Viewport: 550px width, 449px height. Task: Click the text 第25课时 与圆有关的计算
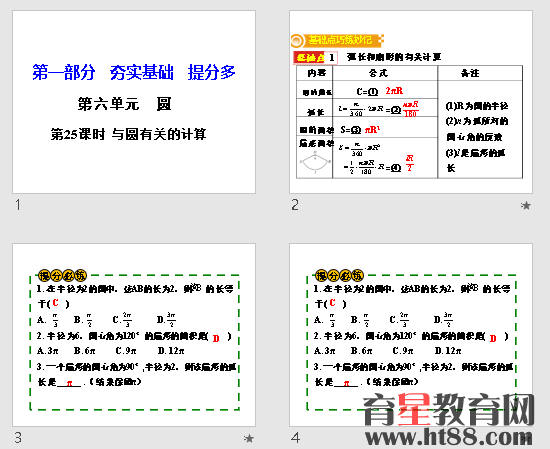tap(128, 134)
